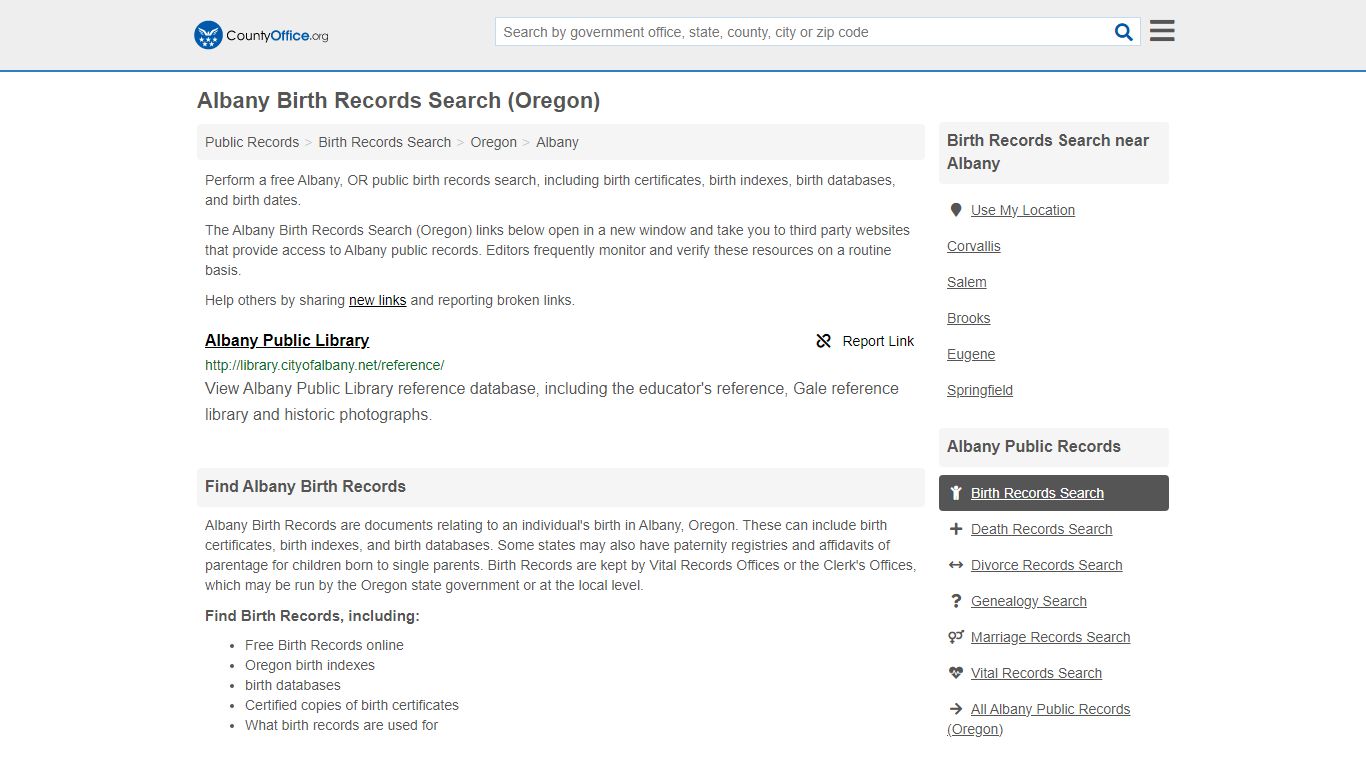This screenshot has height=768, width=1366.
Task: Open Brooks birth records
Action: pos(969,318)
